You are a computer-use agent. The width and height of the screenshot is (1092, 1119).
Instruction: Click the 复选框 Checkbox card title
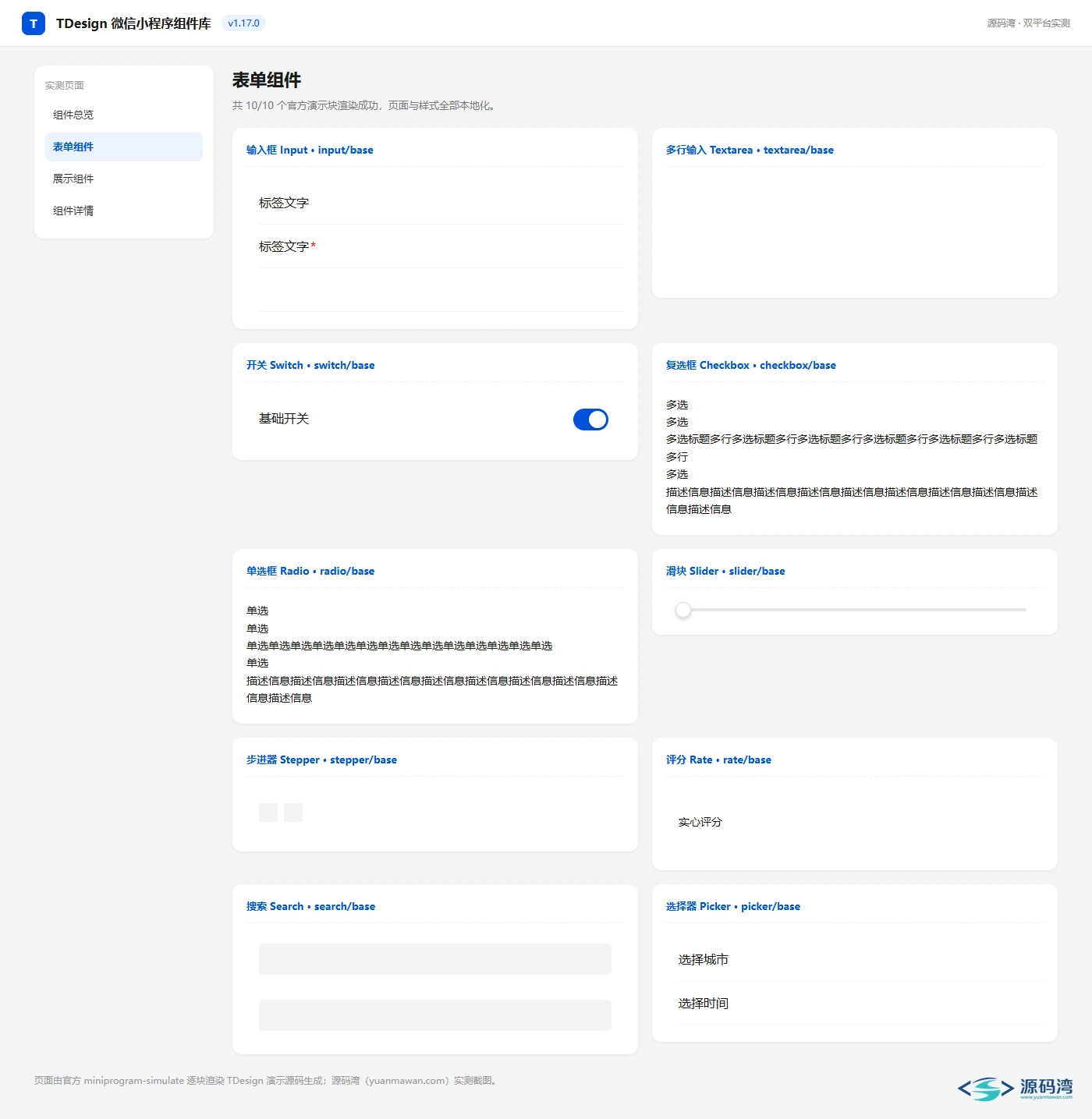tap(751, 365)
